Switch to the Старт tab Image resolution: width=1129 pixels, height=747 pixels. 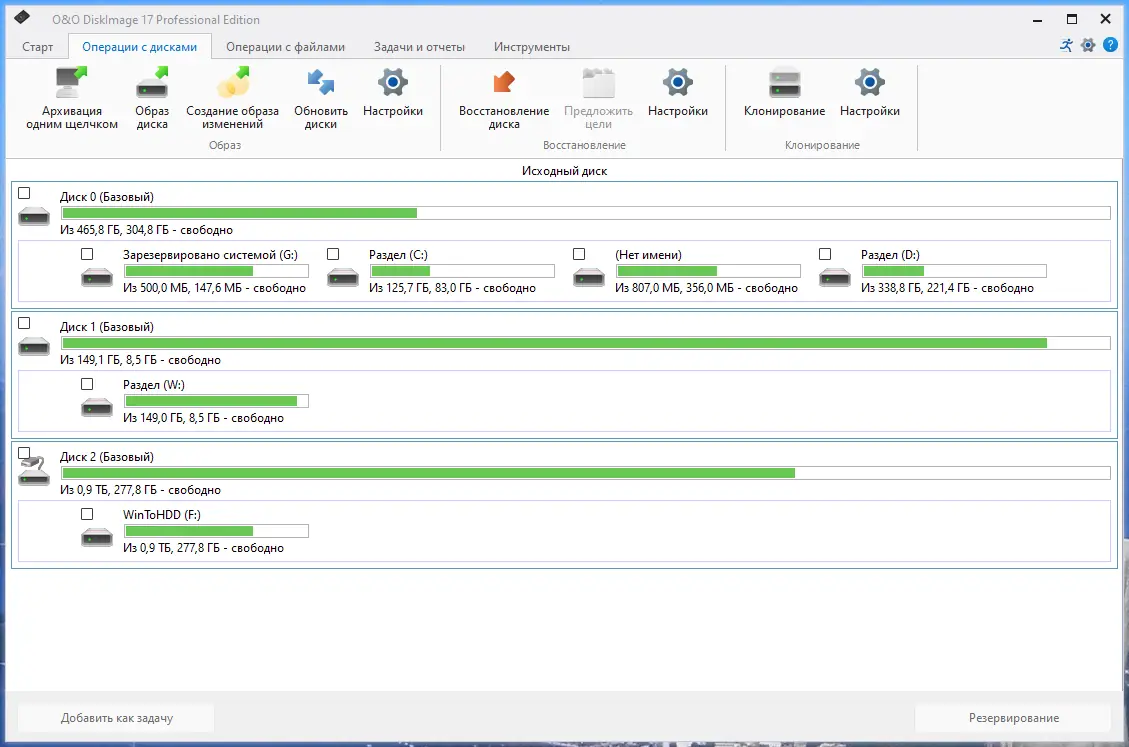pos(37,47)
